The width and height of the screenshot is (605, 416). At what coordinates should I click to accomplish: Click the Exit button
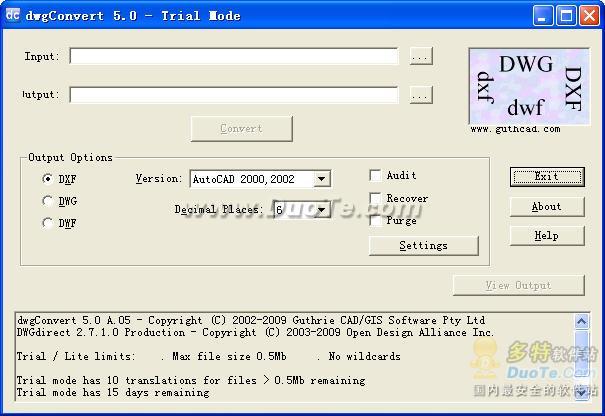547,177
